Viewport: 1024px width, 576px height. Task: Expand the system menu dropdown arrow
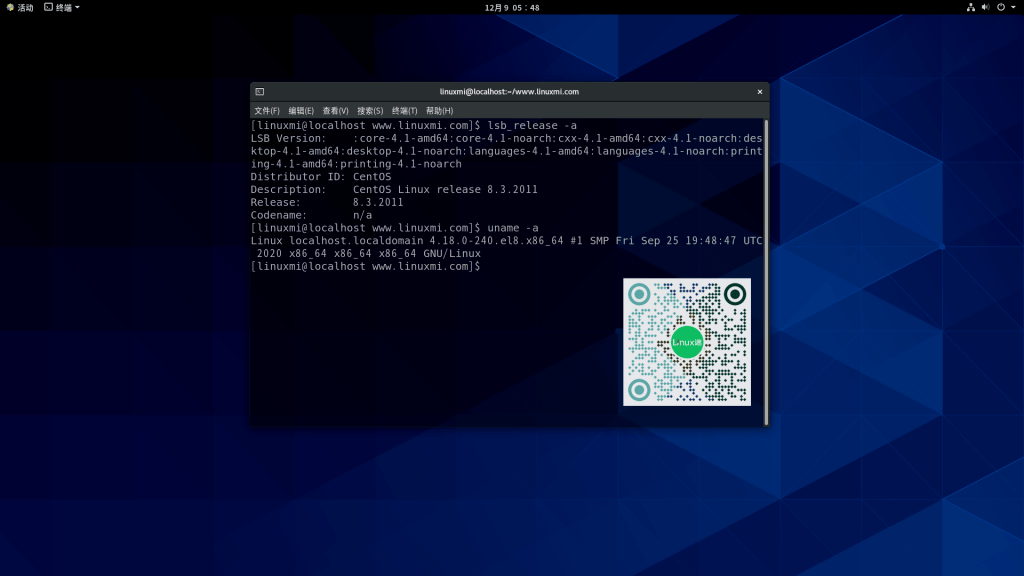tap(1013, 8)
